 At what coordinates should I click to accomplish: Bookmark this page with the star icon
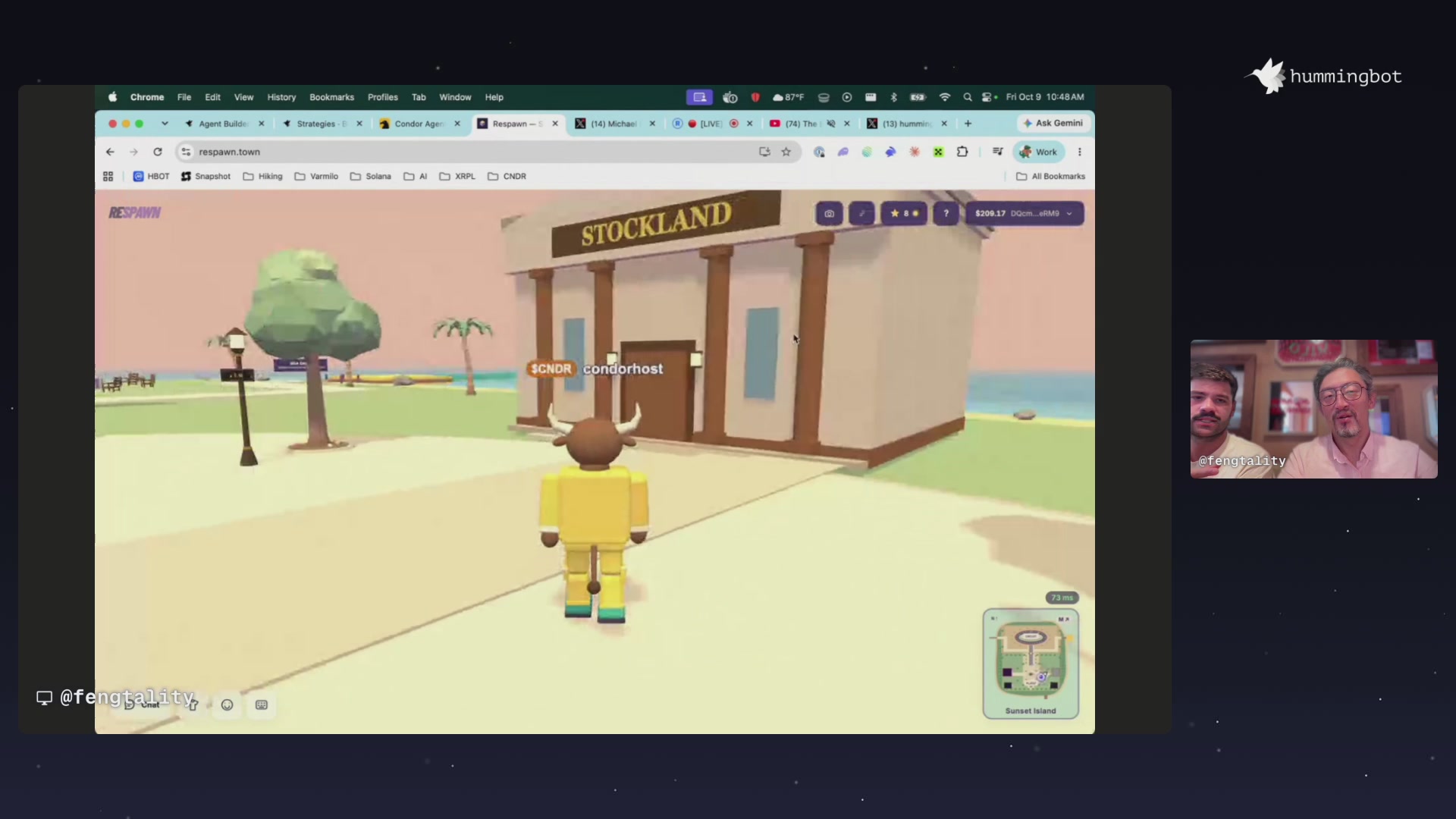pyautogui.click(x=786, y=152)
